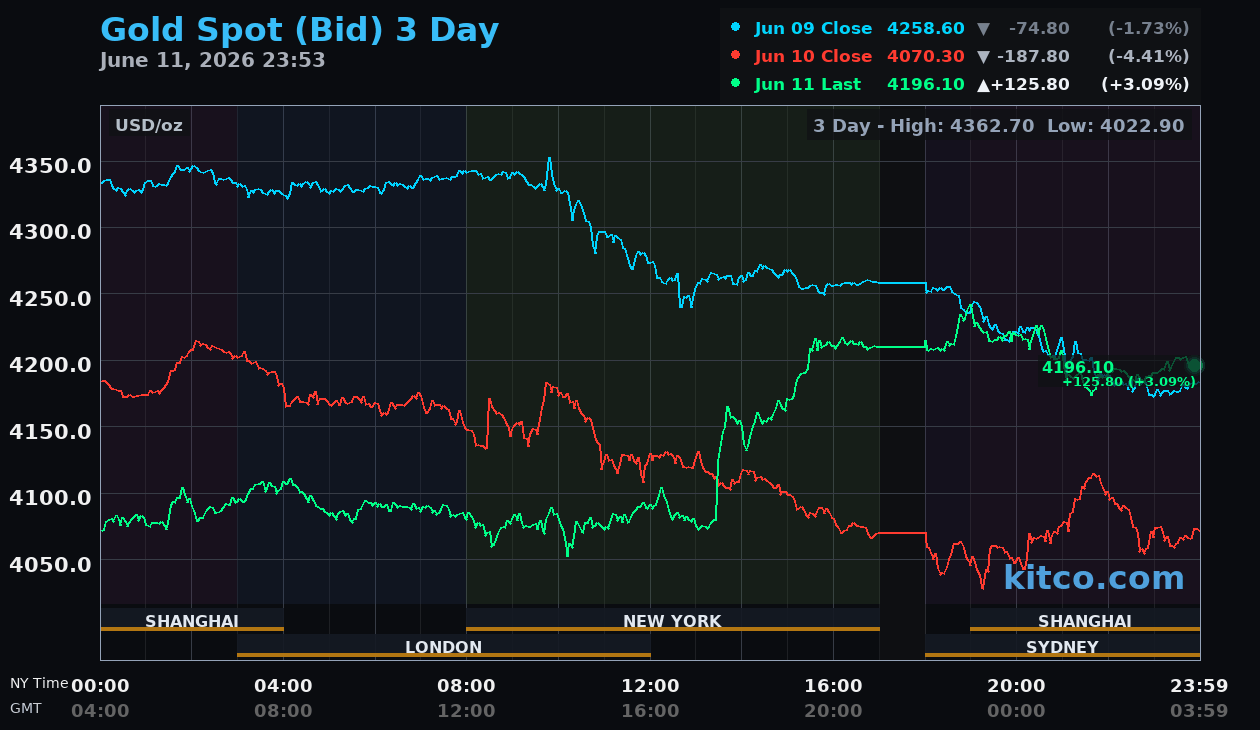Click the 4250.0 y-axis label
This screenshot has height=730, width=1260.
tap(50, 298)
